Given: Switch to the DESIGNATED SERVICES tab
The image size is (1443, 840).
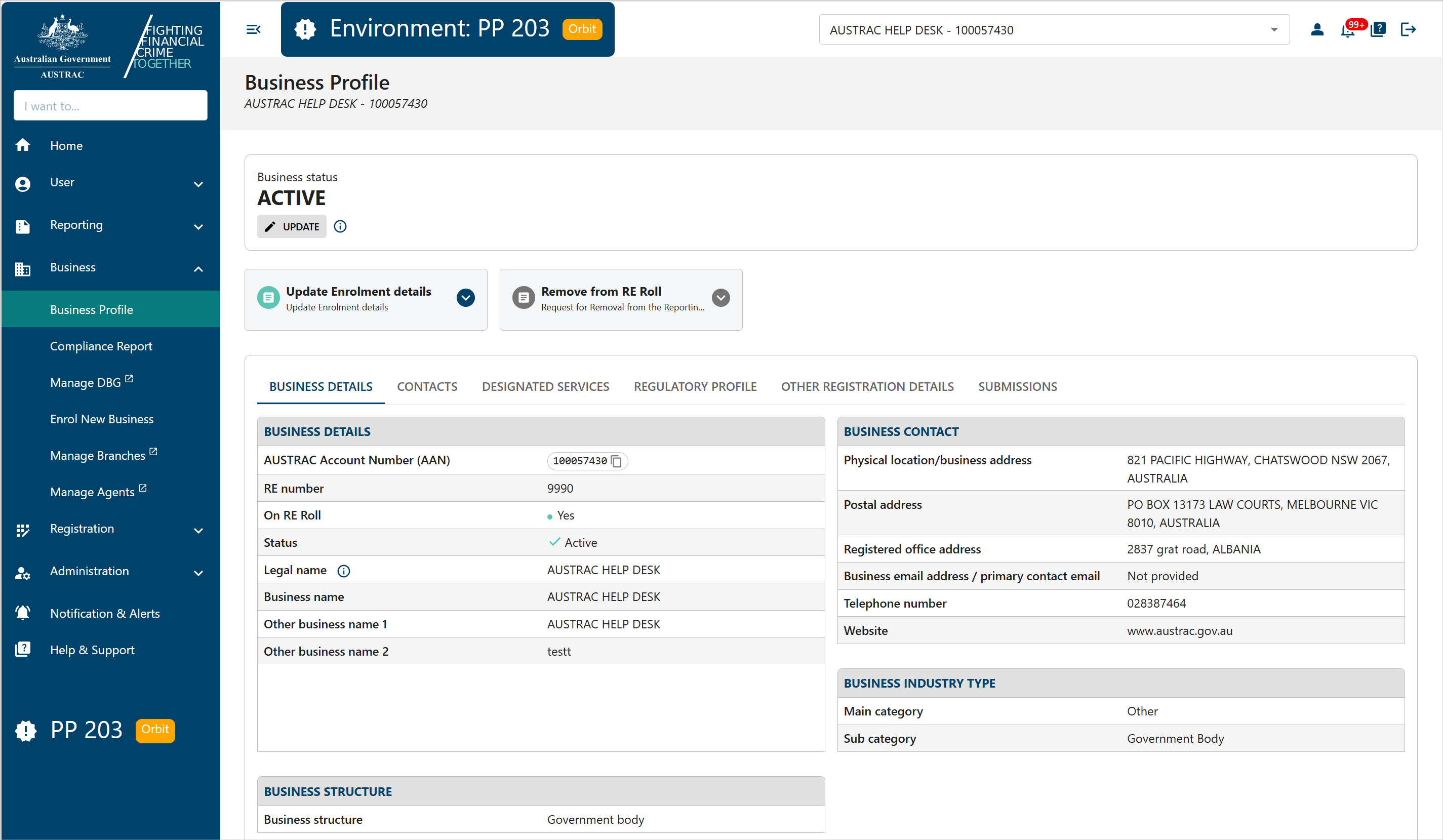Looking at the screenshot, I should click(545, 386).
